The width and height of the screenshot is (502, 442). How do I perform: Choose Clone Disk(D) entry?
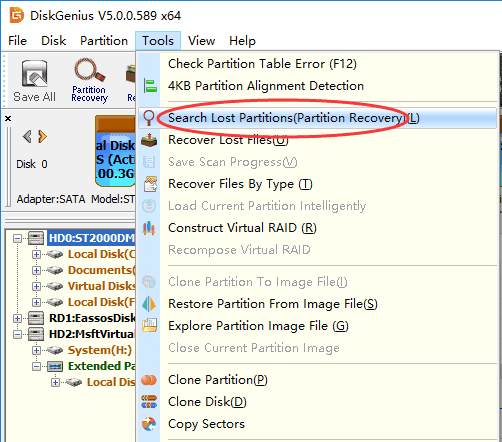point(317,402)
